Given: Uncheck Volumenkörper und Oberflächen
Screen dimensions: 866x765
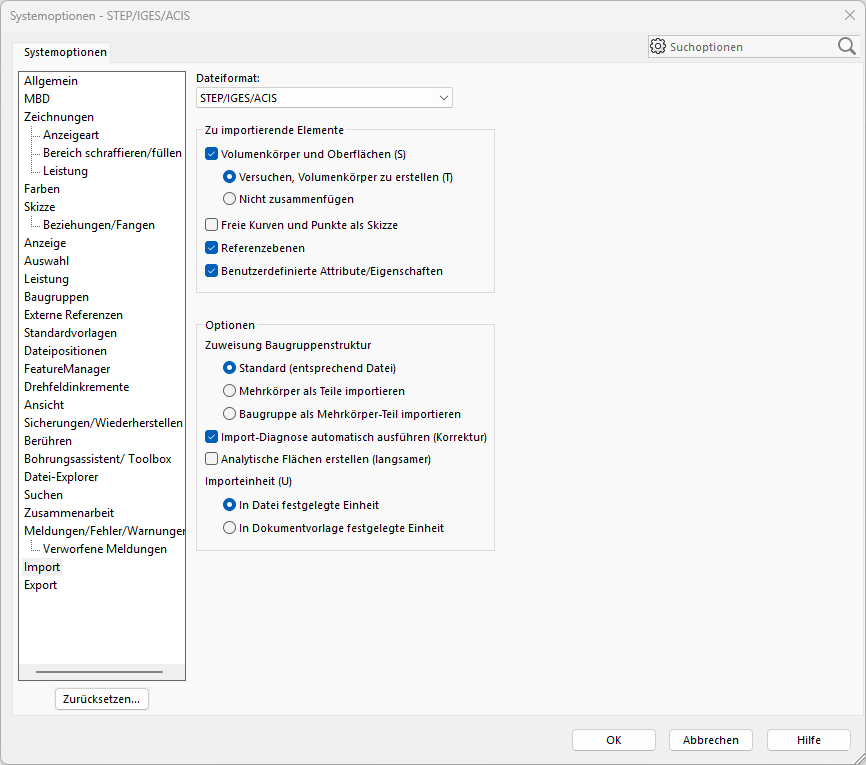Looking at the screenshot, I should [x=210, y=154].
